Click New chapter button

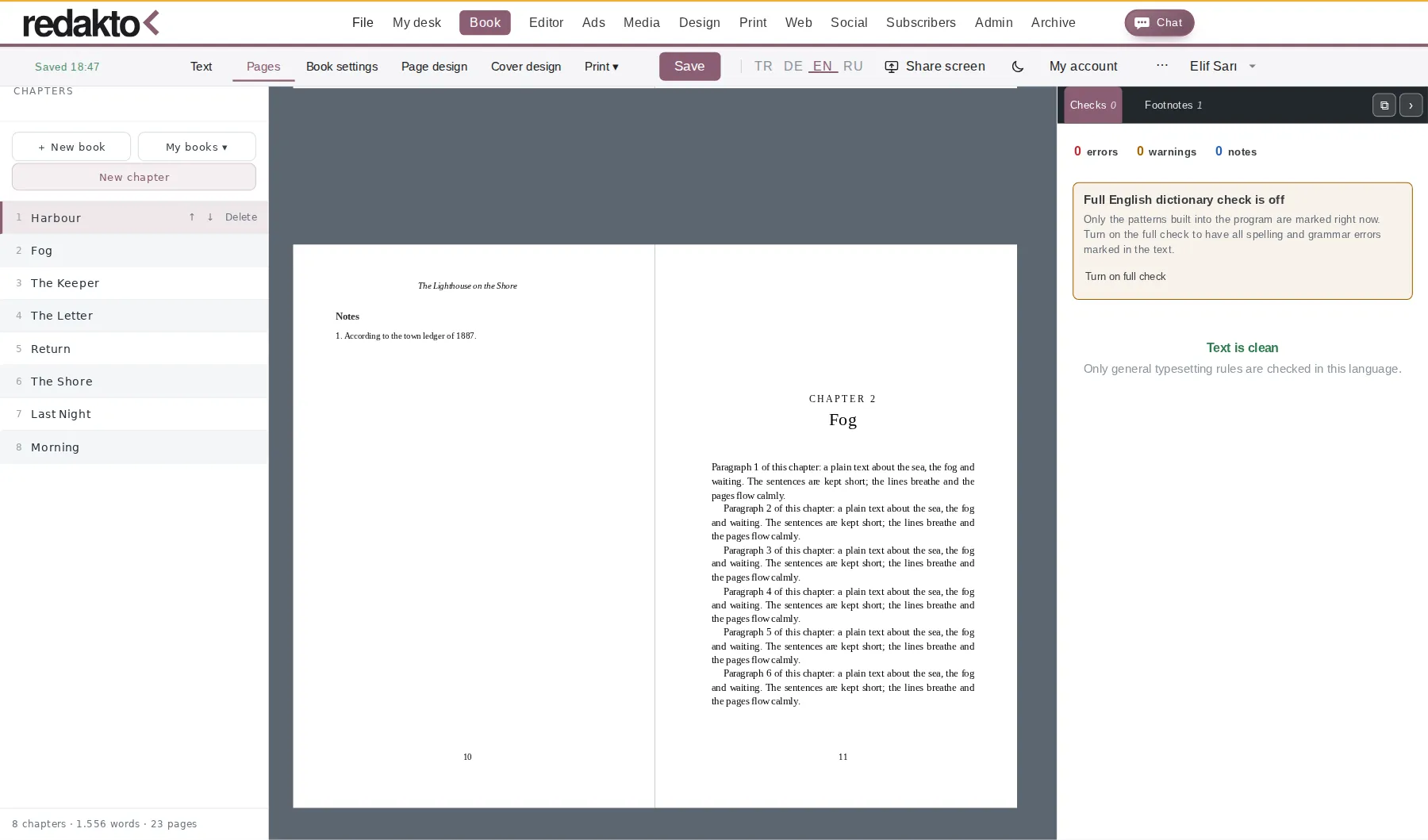click(x=134, y=177)
